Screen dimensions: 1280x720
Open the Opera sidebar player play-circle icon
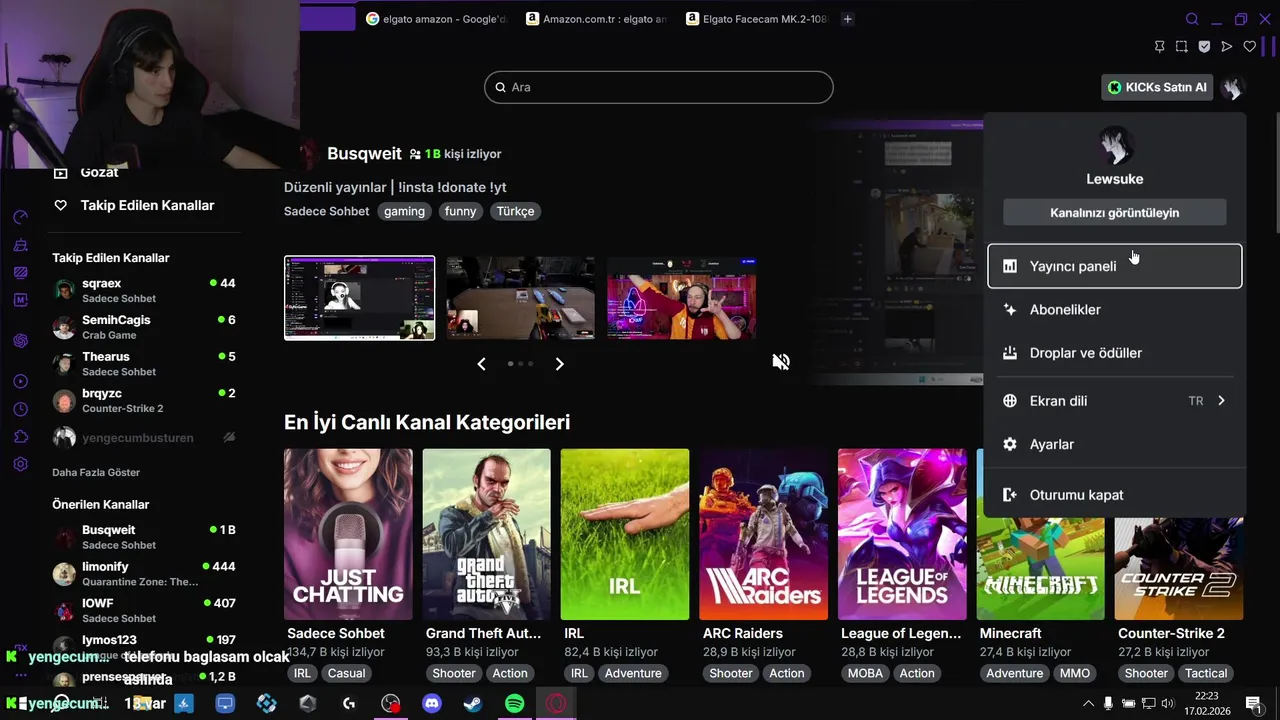tap(21, 381)
